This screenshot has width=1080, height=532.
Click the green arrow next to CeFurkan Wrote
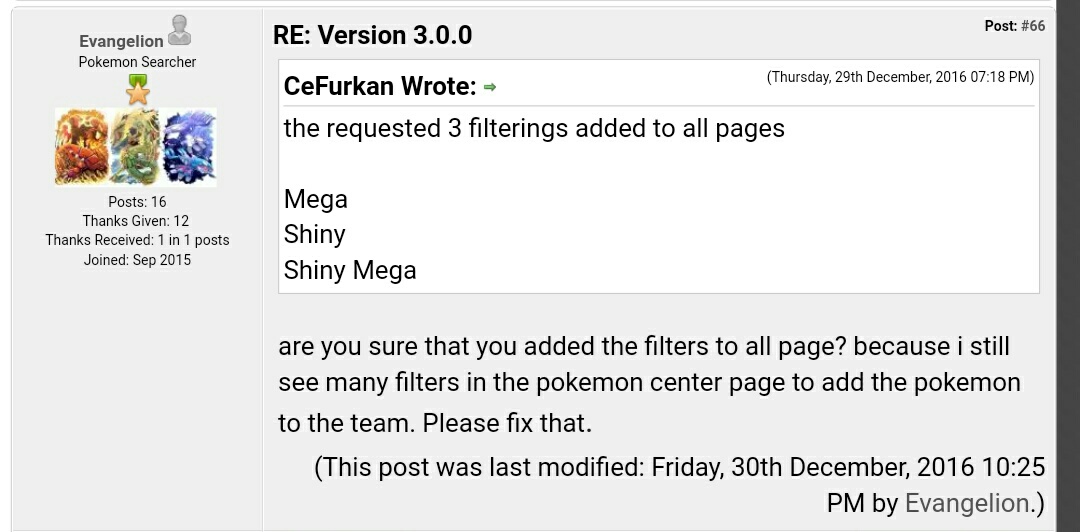pos(489,88)
